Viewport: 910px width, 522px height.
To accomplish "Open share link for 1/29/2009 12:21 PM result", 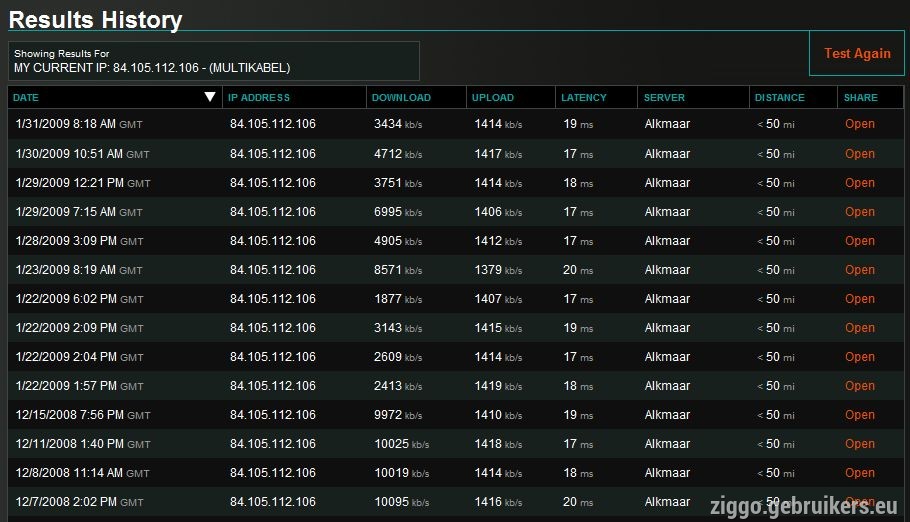I will click(x=860, y=183).
